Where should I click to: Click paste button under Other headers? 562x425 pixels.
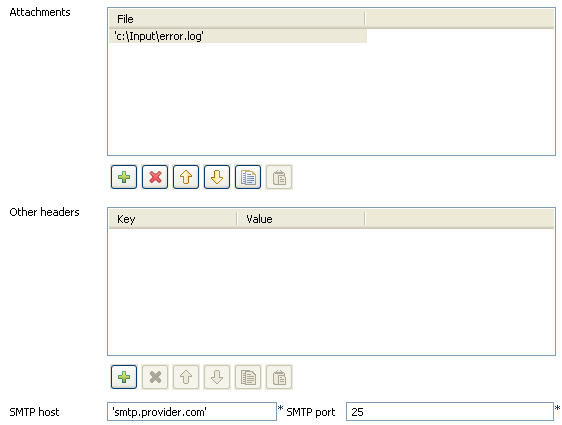[279, 377]
